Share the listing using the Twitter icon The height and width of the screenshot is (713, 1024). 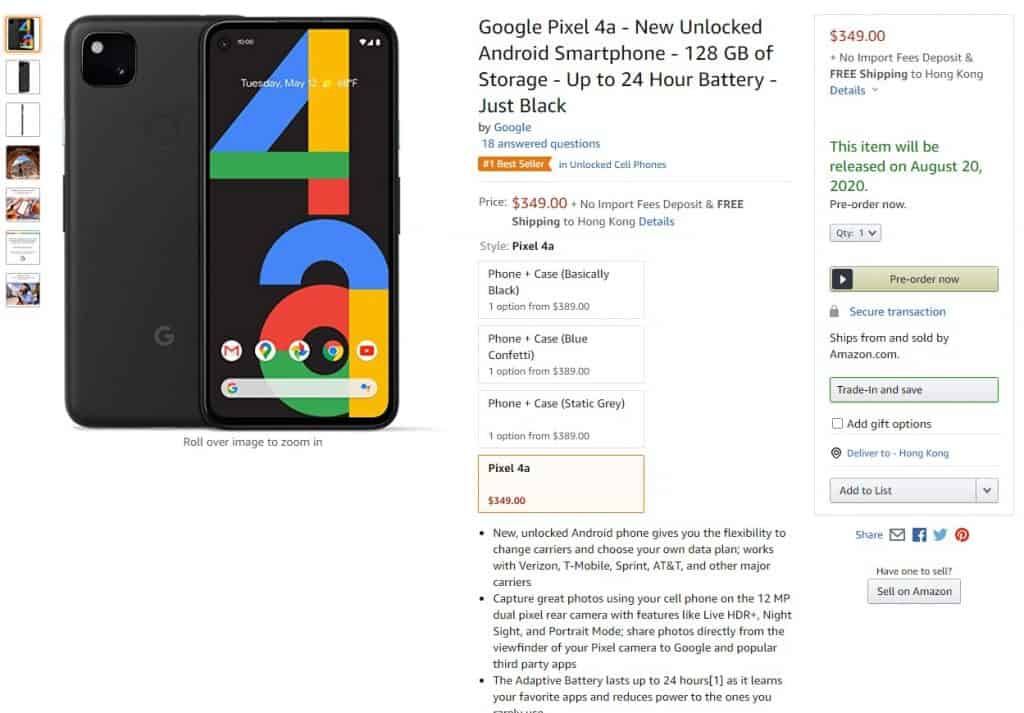(x=940, y=535)
